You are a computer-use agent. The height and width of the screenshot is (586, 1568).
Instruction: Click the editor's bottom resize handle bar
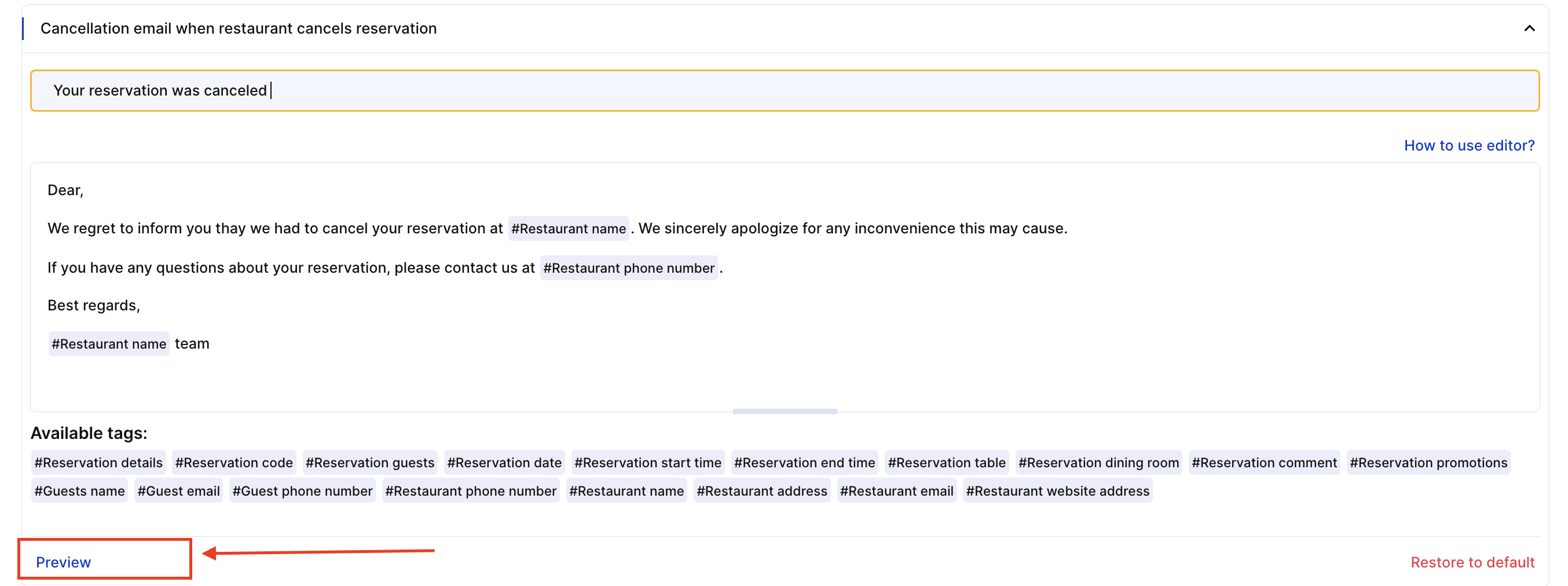click(785, 411)
